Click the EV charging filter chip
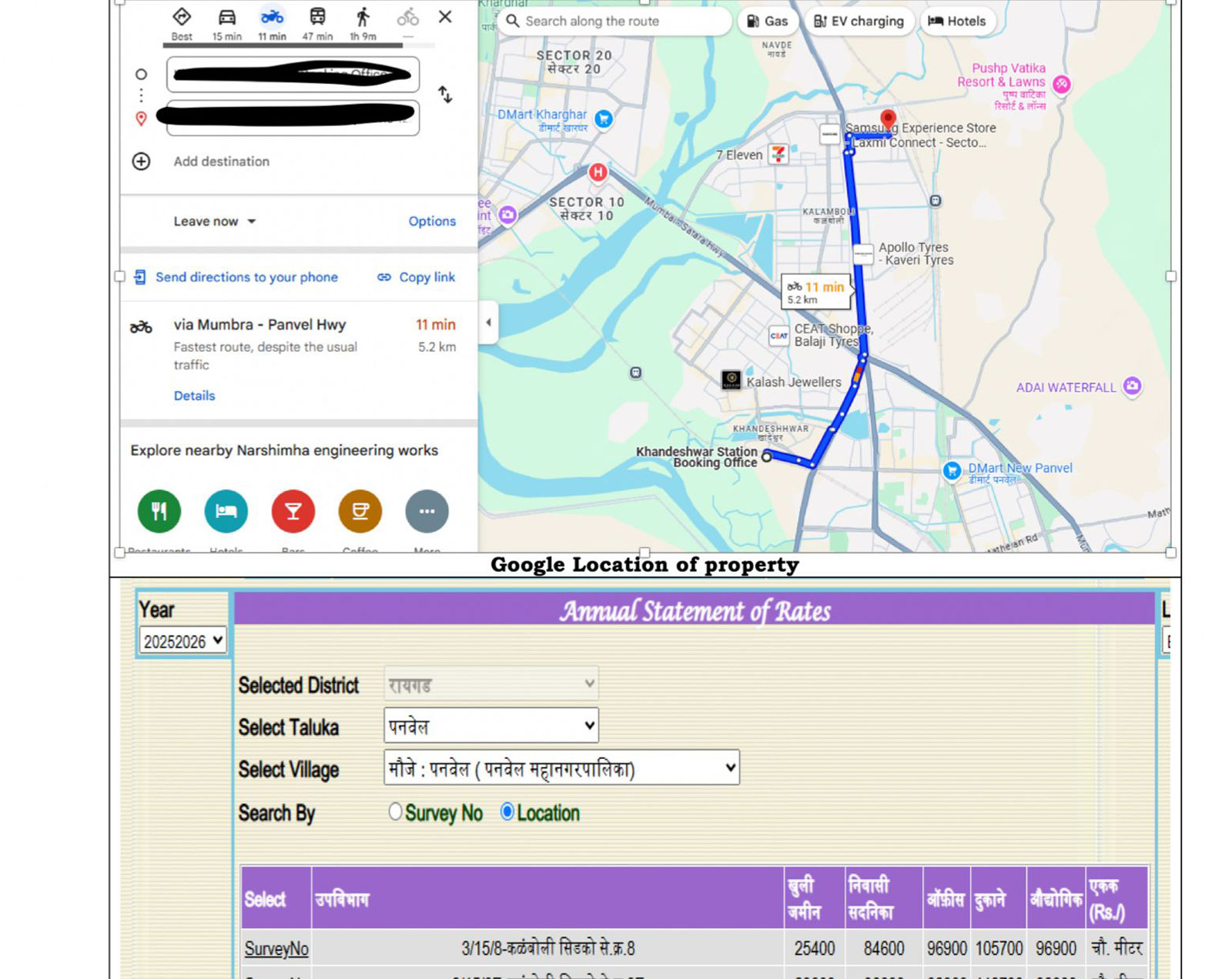This screenshot has height=979, width=1232. click(x=859, y=22)
